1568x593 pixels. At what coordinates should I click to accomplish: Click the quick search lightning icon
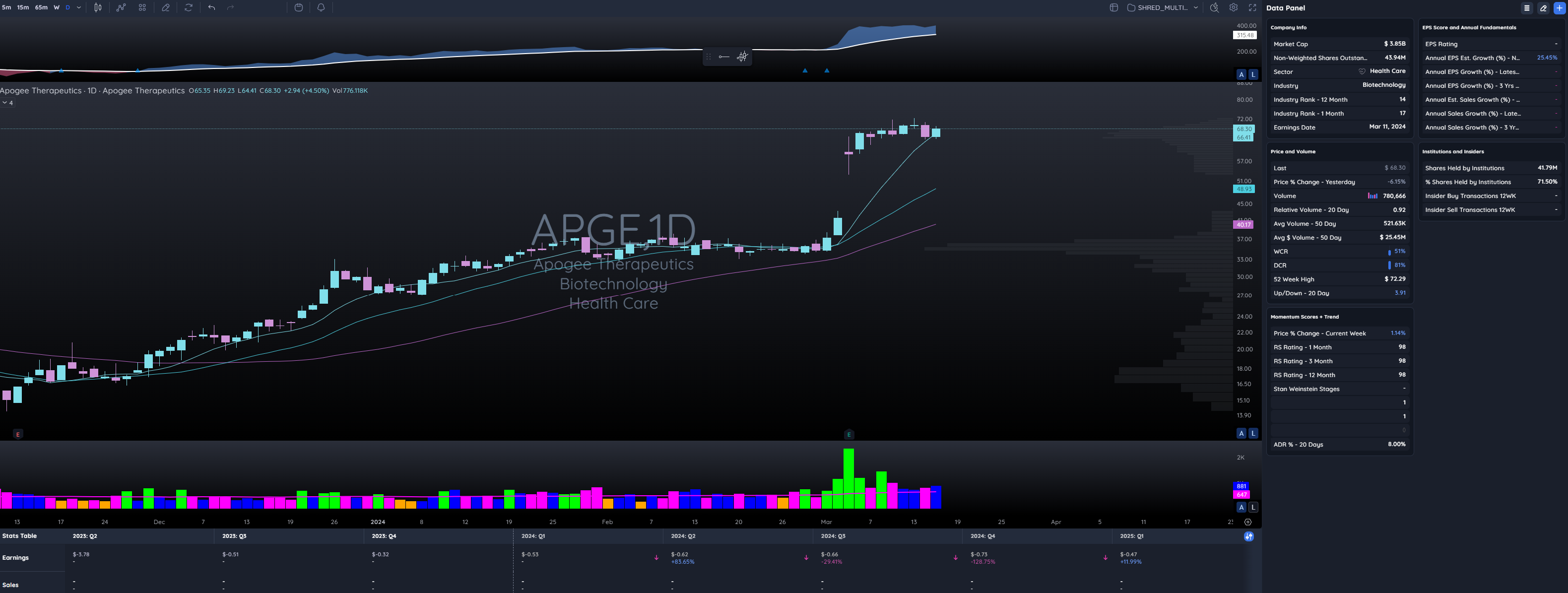pos(1214,7)
